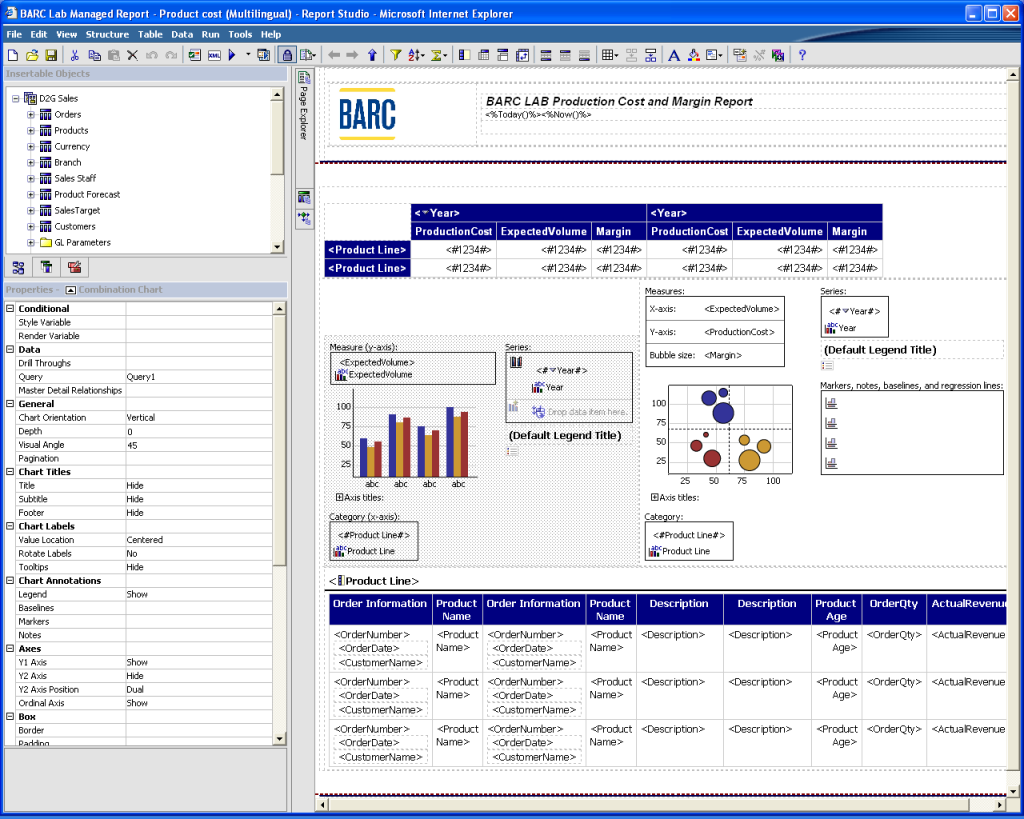Screen dimensions: 1024x819
Task: Click the build prompt page toolbar icon
Action: point(740,56)
